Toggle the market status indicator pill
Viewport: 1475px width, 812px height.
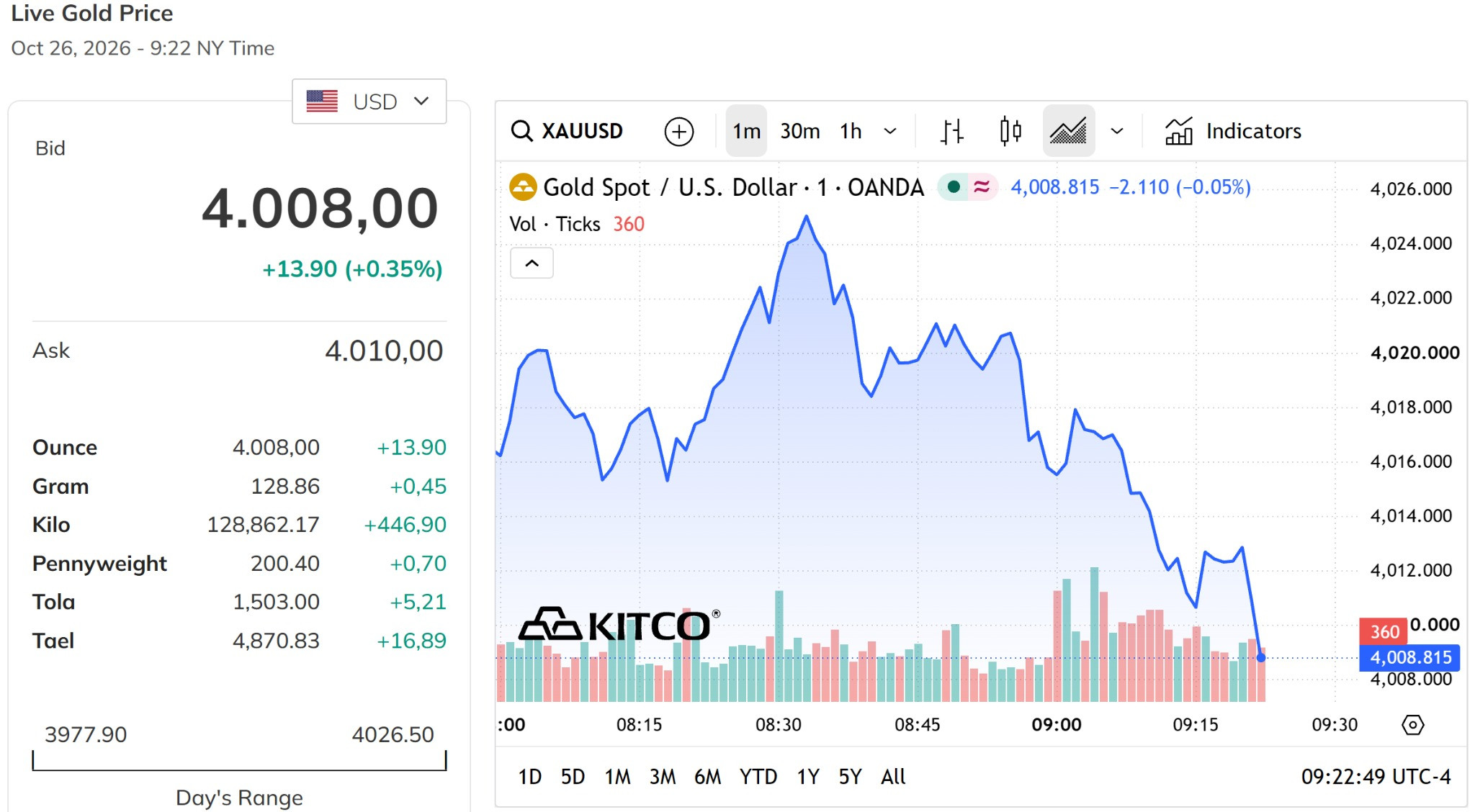click(x=967, y=187)
